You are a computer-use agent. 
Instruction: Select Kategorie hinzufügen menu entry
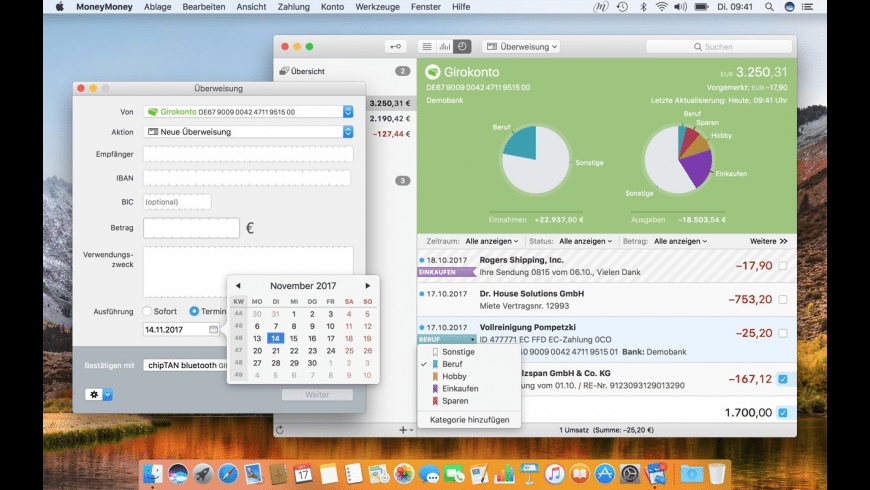point(469,420)
